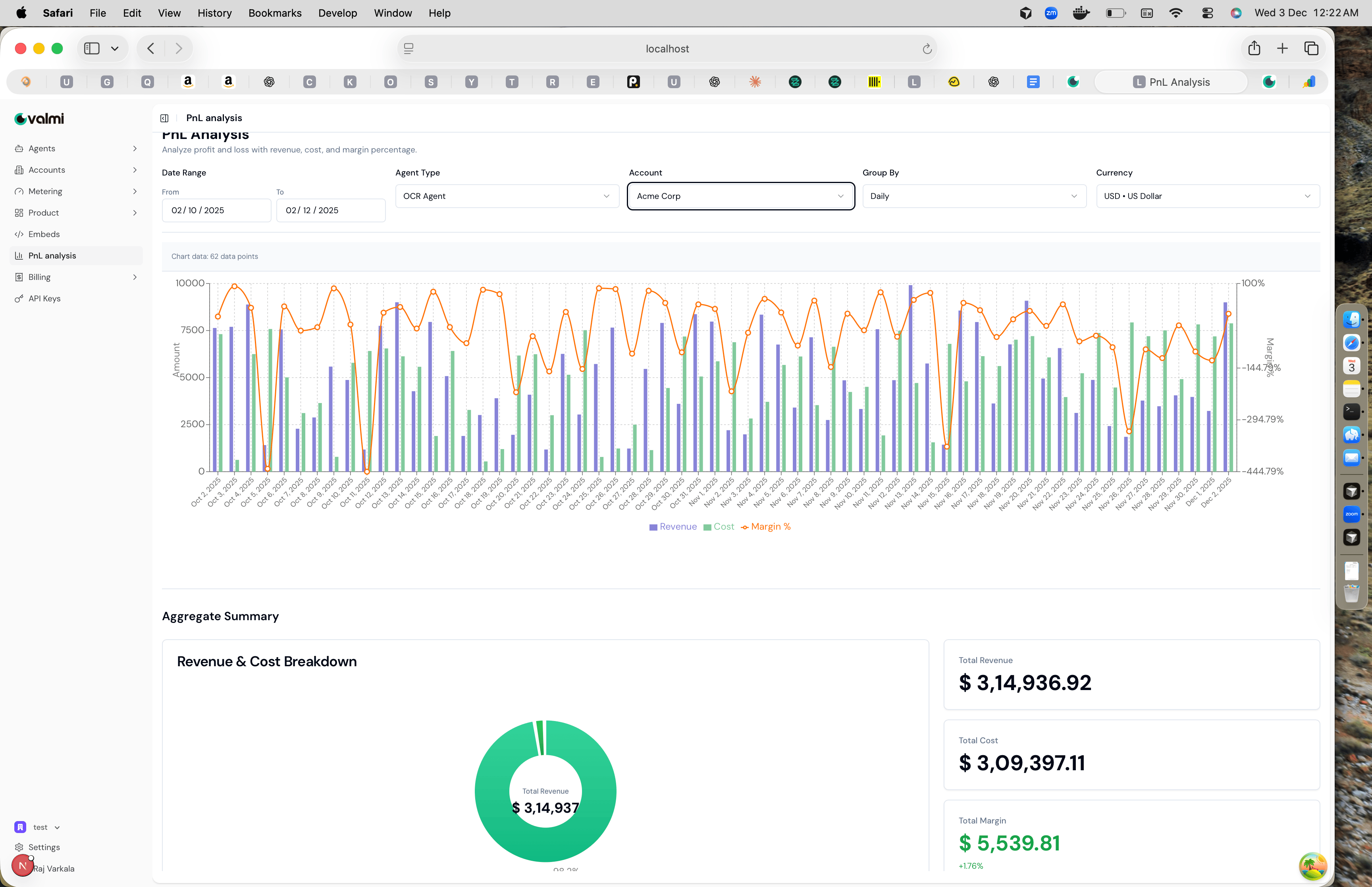
Task: Open the Account dropdown showing Acme Corp
Action: 740,196
